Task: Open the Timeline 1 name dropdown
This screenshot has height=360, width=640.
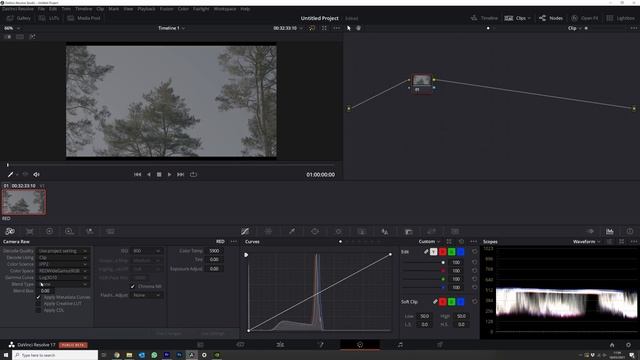Action: [171, 28]
